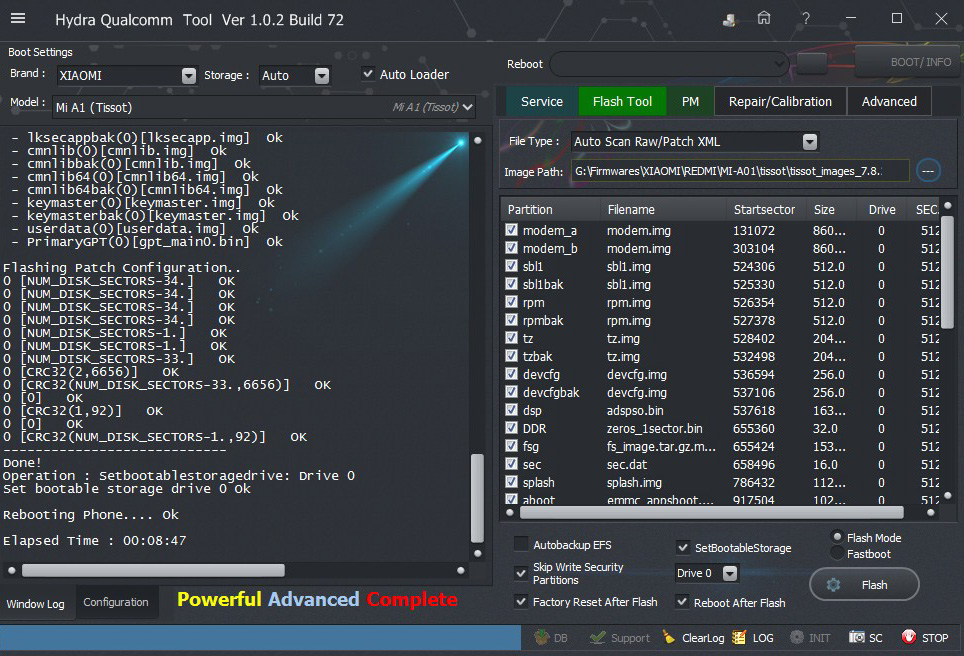Toggle the Auto Loader checkbox
The image size is (964, 656).
pyautogui.click(x=368, y=74)
